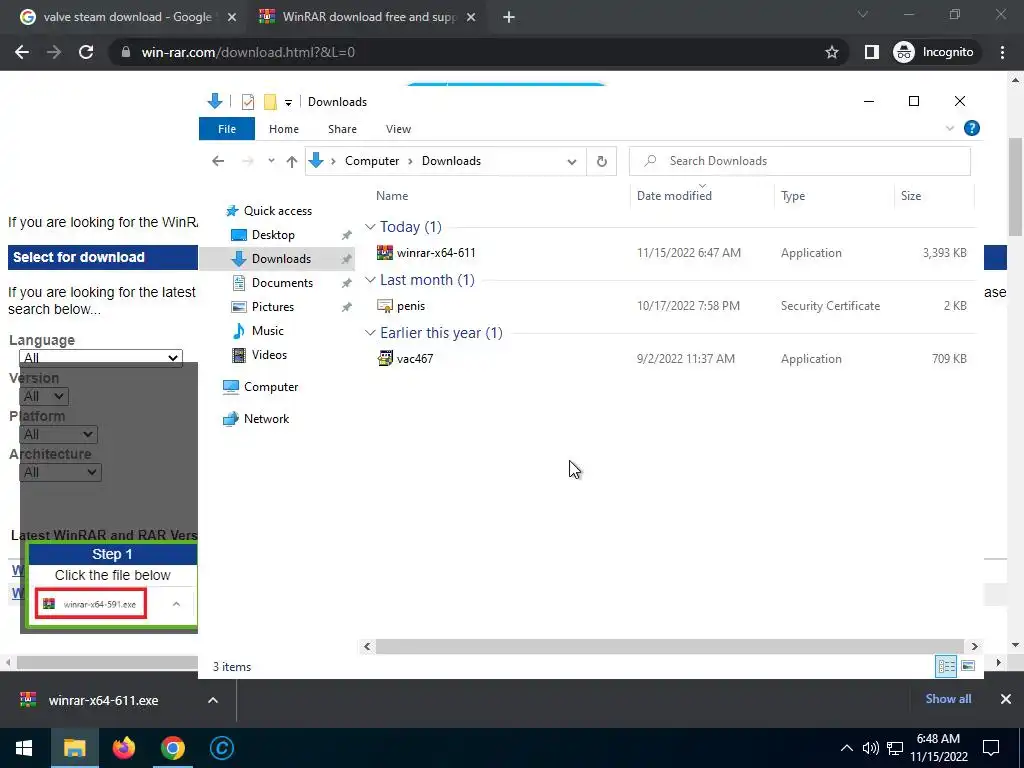Image resolution: width=1024 pixels, height=768 pixels.
Task: Click the Properties quick access toolbar icon
Action: pos(248,102)
